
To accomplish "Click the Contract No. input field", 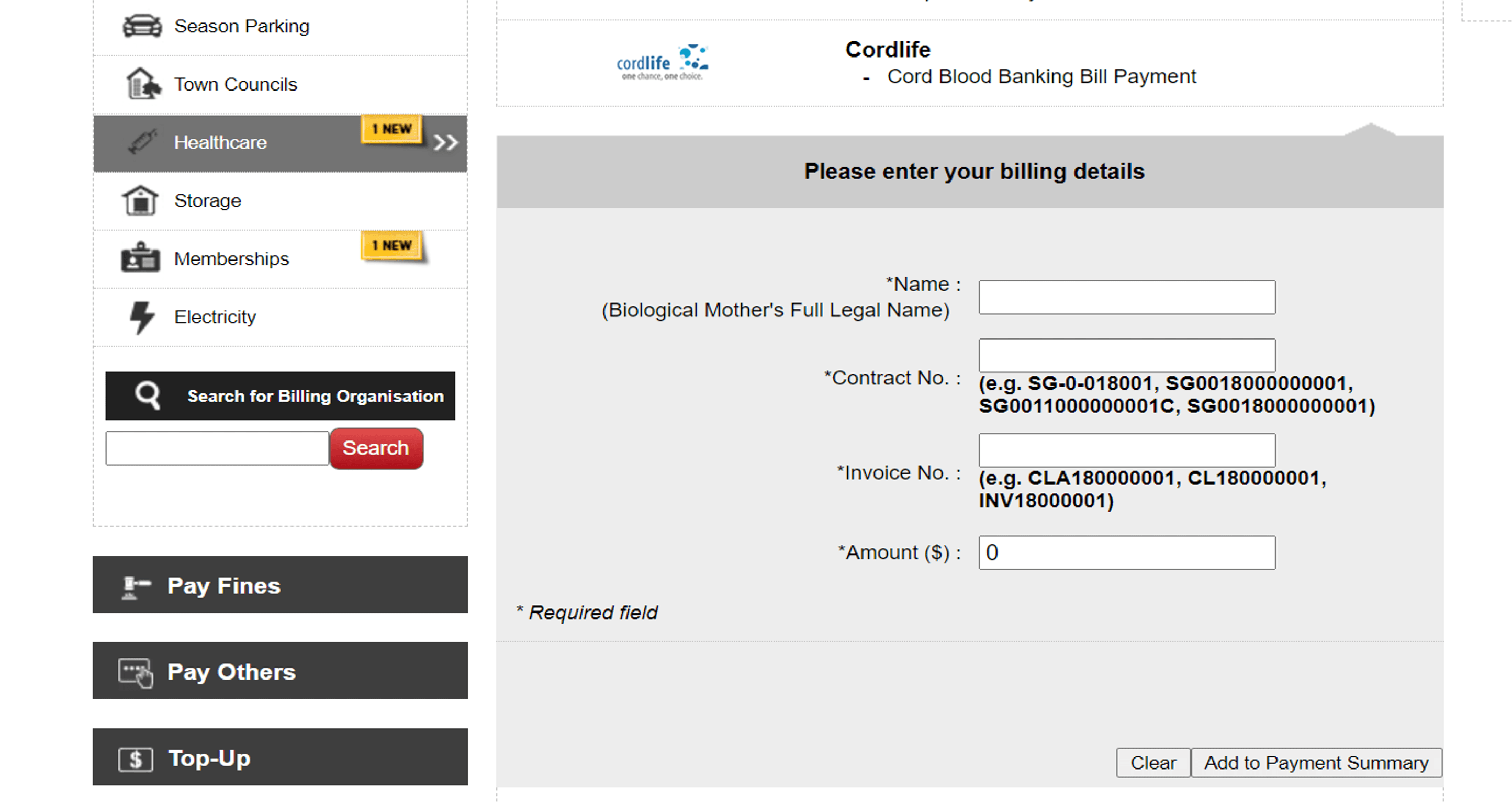I will coord(1127,355).
